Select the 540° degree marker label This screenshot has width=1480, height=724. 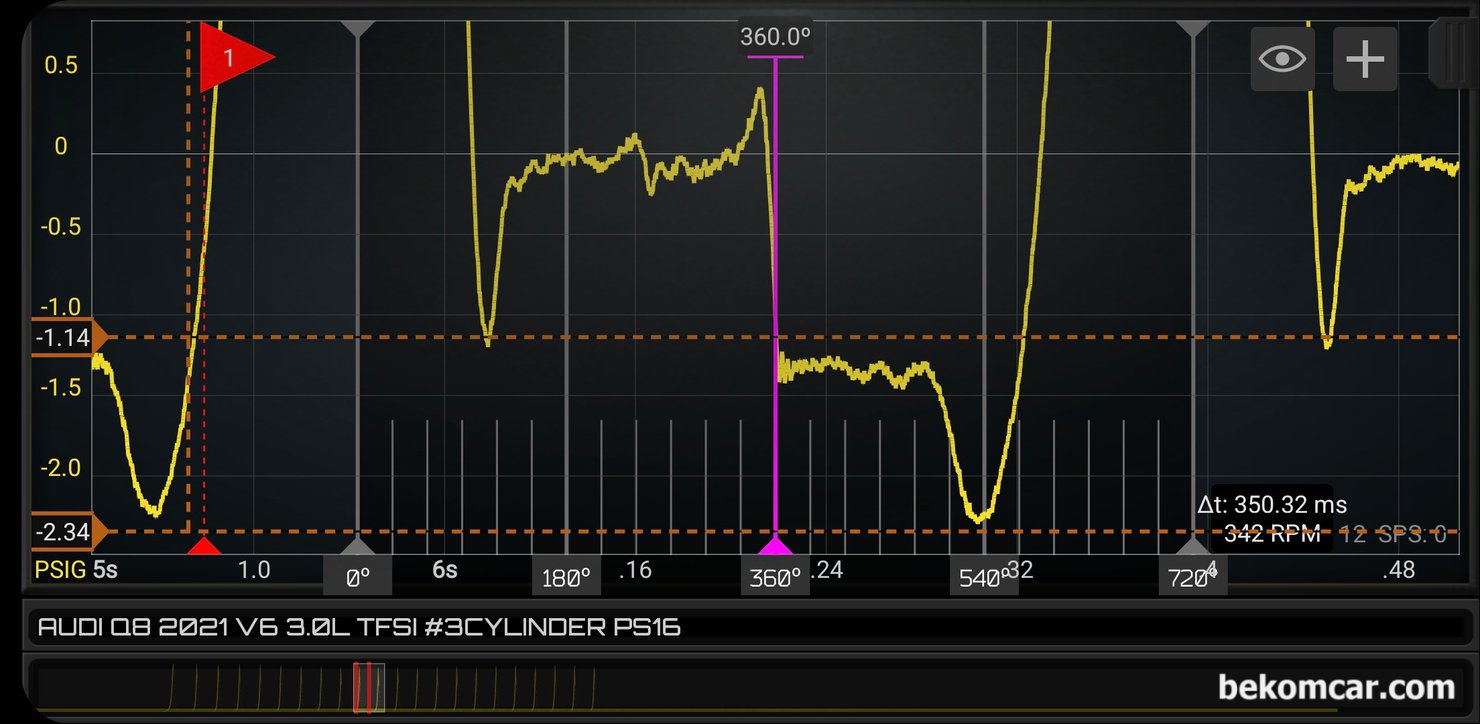[x=984, y=578]
